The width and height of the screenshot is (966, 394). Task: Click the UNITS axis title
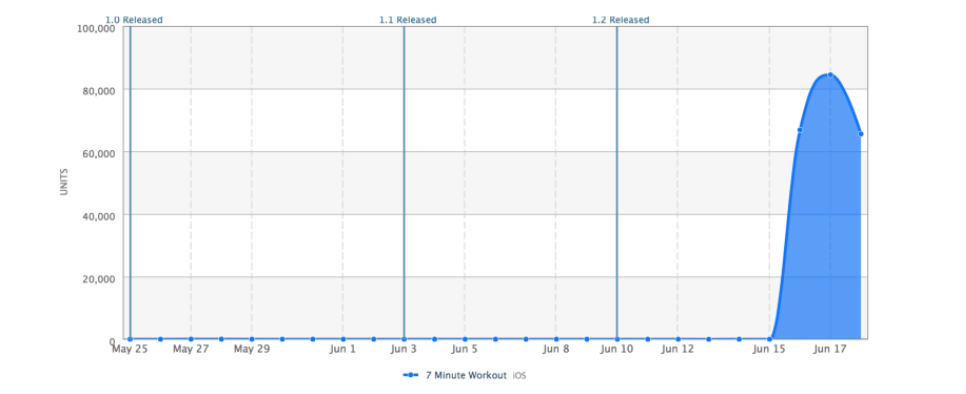pyautogui.click(x=64, y=182)
